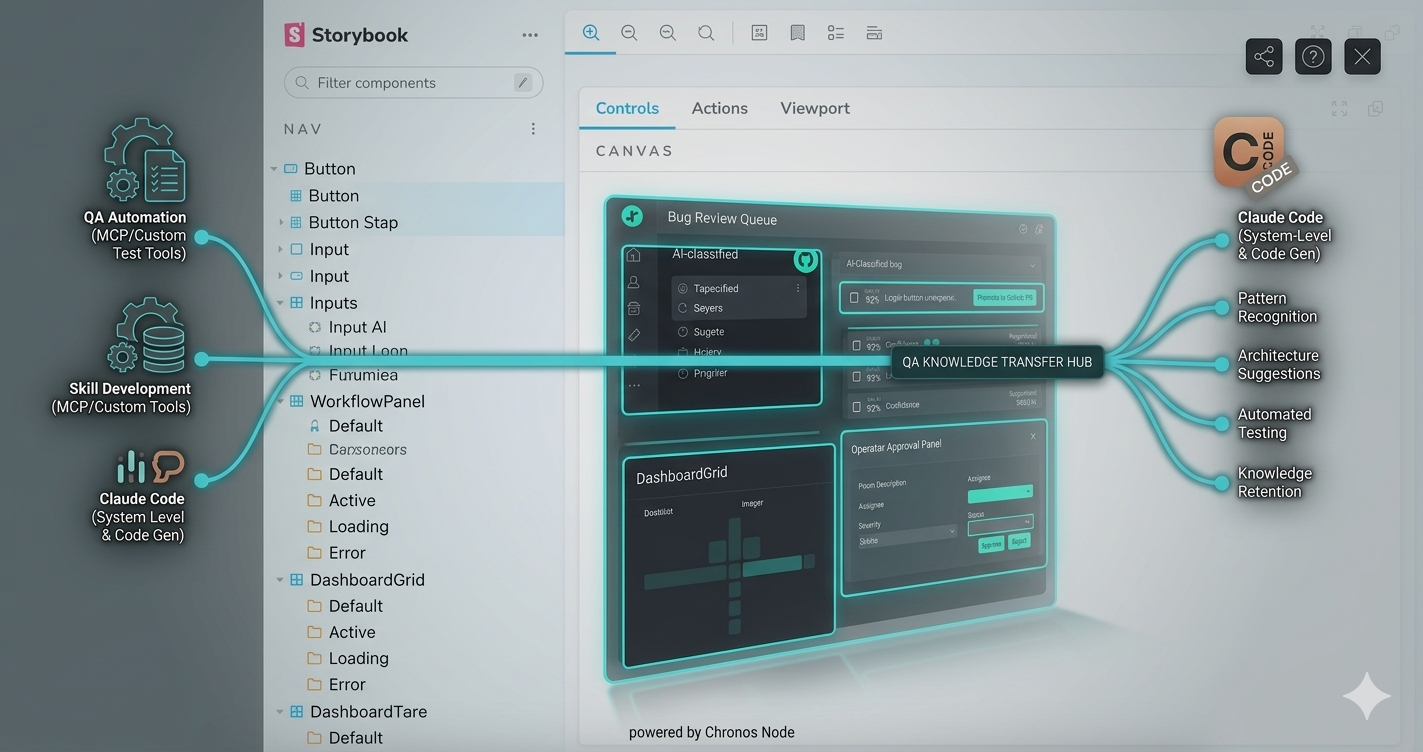Screen dimensions: 1423x752
Task: Select the zoom in magnifier tool
Action: 590,32
